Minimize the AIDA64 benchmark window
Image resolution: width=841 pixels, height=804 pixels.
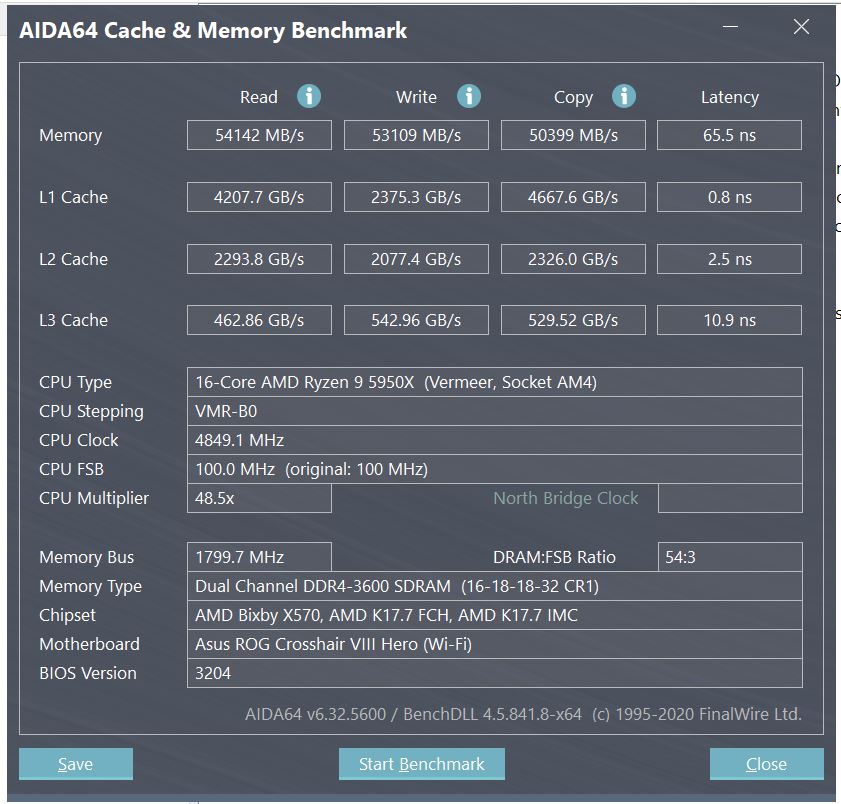(x=730, y=27)
